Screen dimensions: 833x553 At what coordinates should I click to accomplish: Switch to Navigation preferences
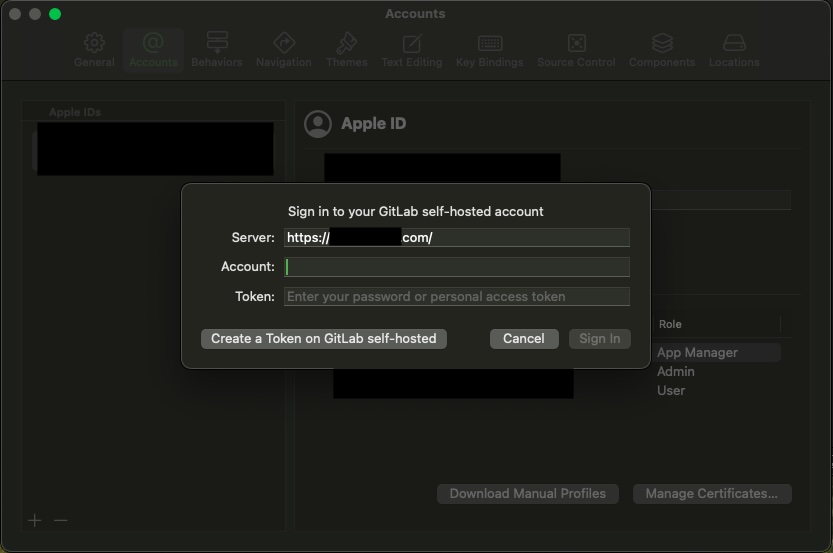click(x=284, y=49)
